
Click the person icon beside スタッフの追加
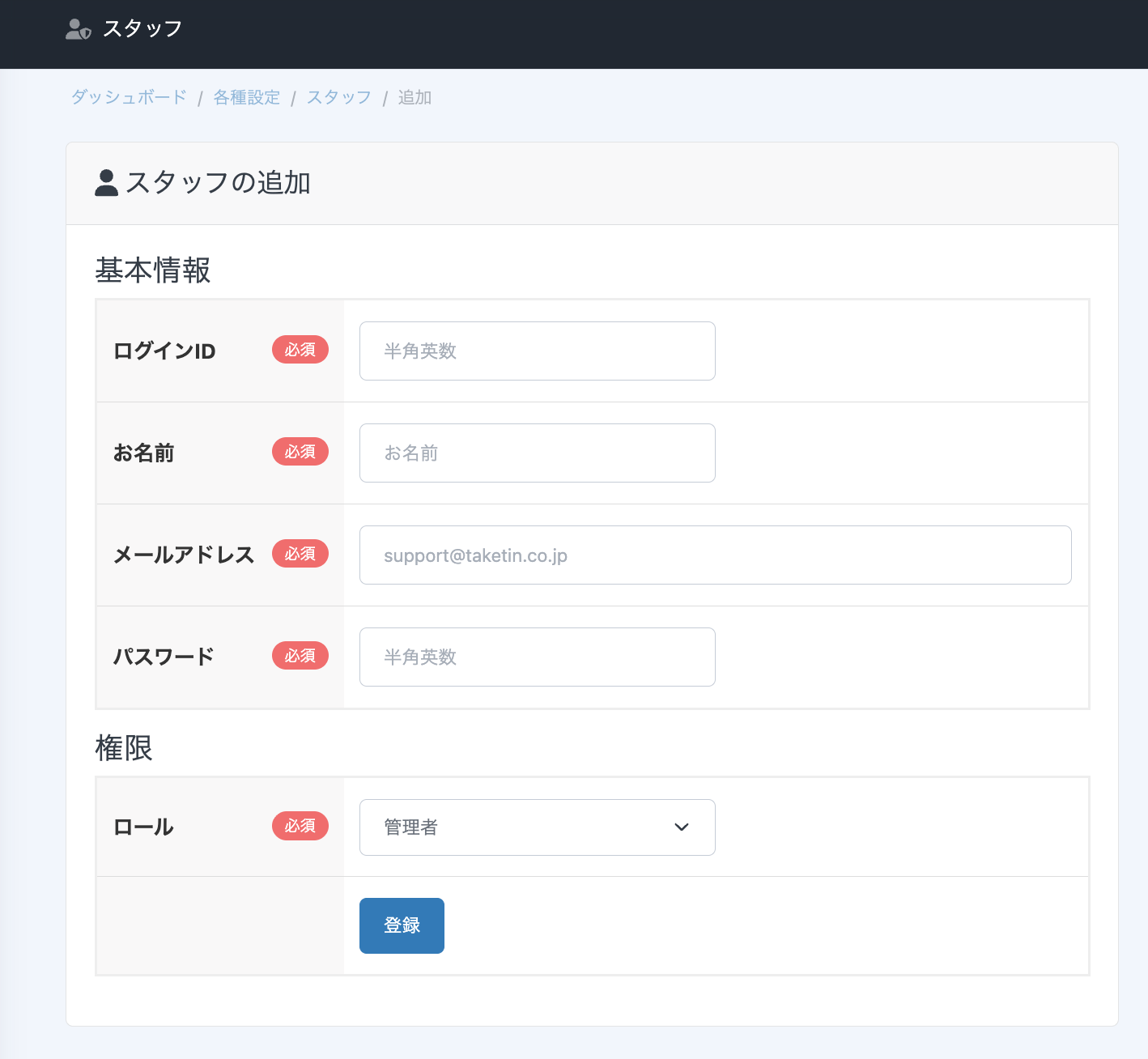point(106,183)
